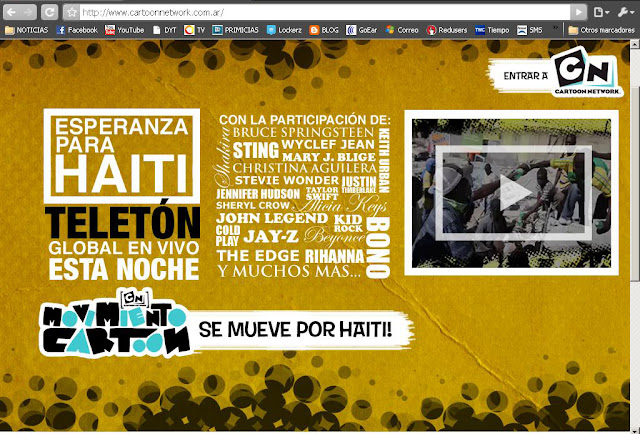The height and width of the screenshot is (434, 640).
Task: Bookmark this page with the star icon
Action: (72, 12)
